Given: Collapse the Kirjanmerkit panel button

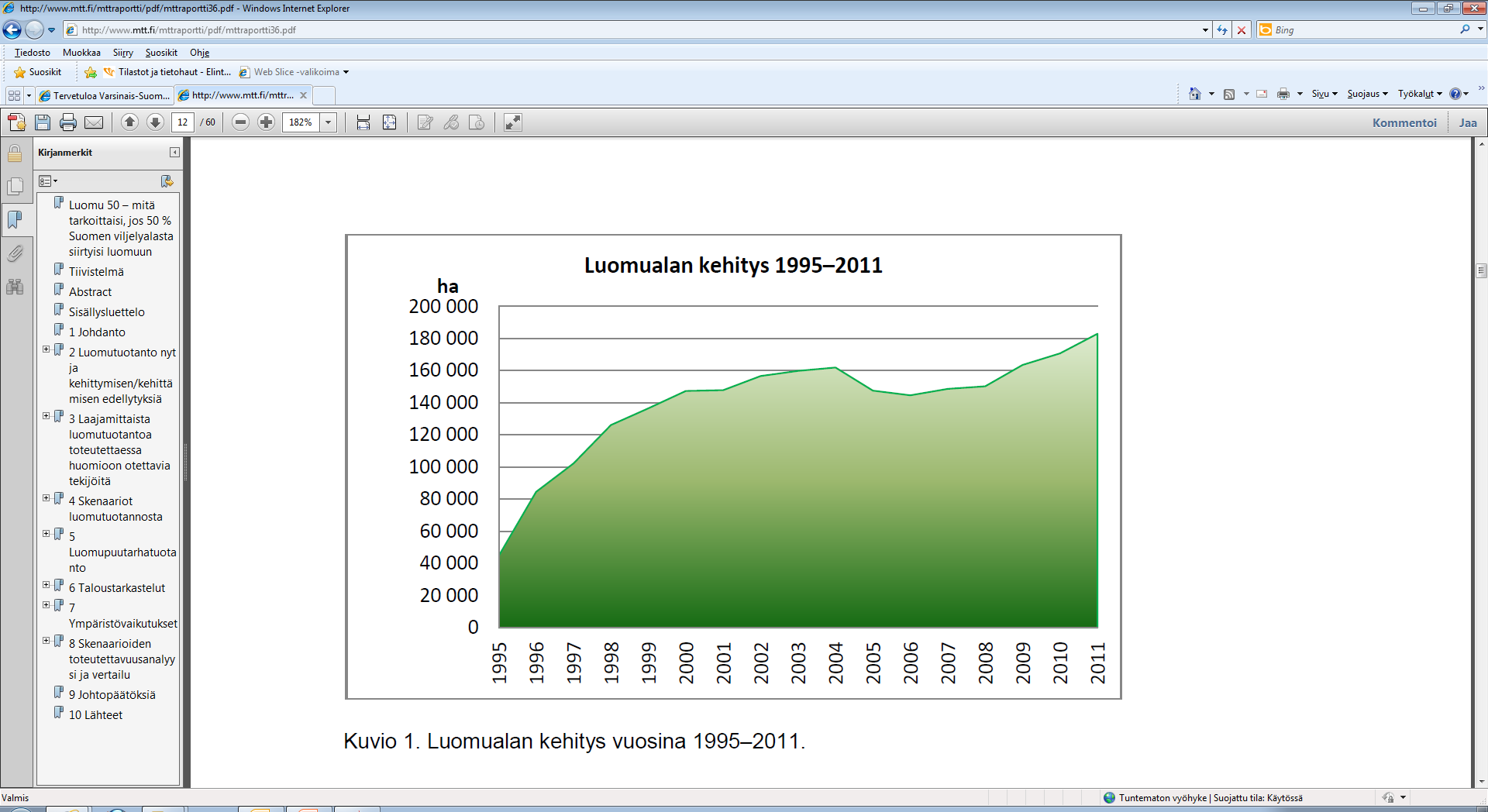Looking at the screenshot, I should [x=174, y=153].
